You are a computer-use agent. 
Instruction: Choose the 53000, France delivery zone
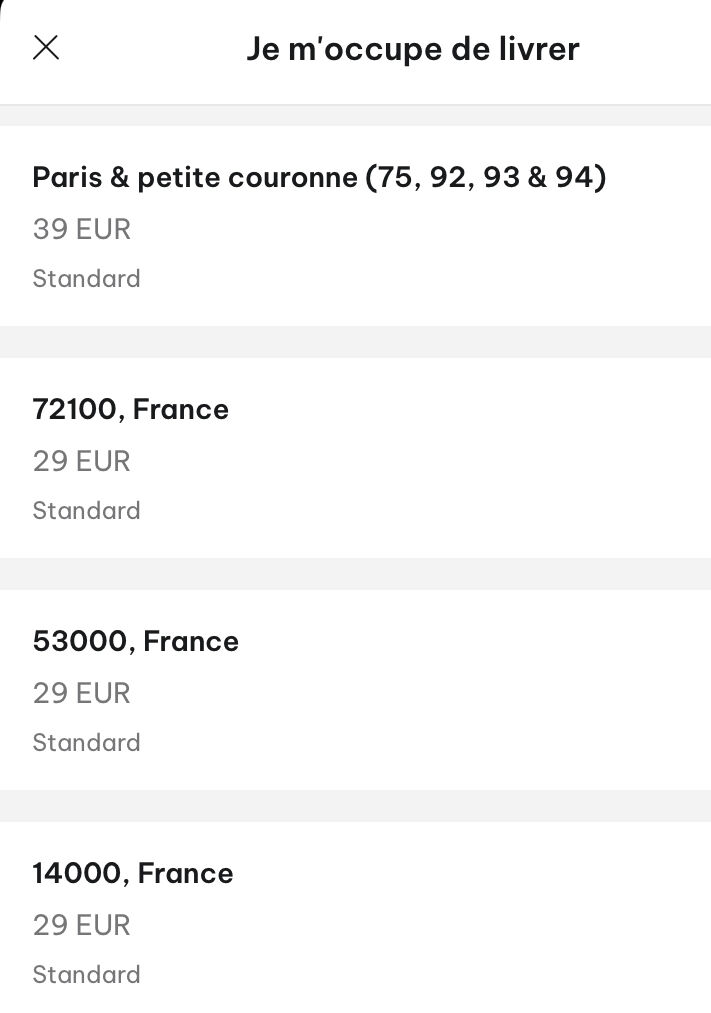point(355,690)
